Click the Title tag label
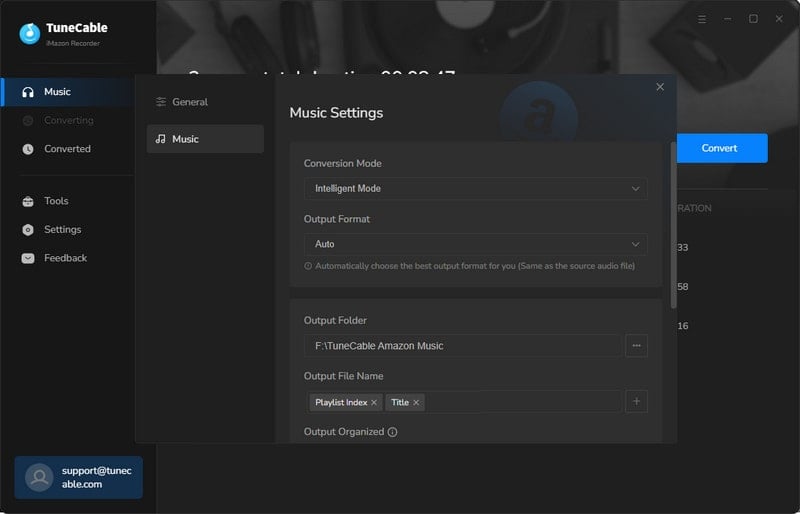 pos(400,402)
